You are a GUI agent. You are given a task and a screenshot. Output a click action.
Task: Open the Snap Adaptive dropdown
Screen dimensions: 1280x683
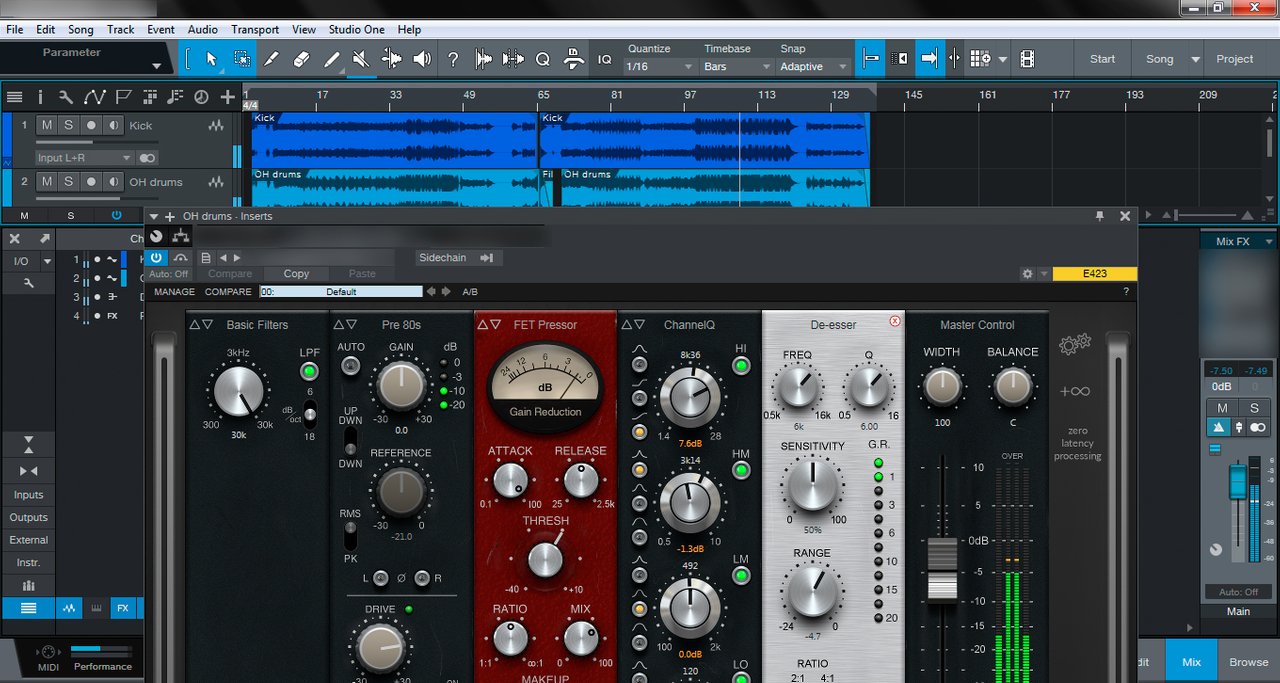[814, 66]
